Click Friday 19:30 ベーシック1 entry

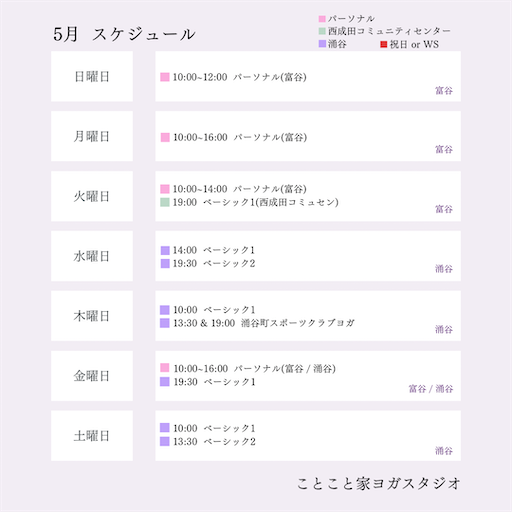(208, 382)
